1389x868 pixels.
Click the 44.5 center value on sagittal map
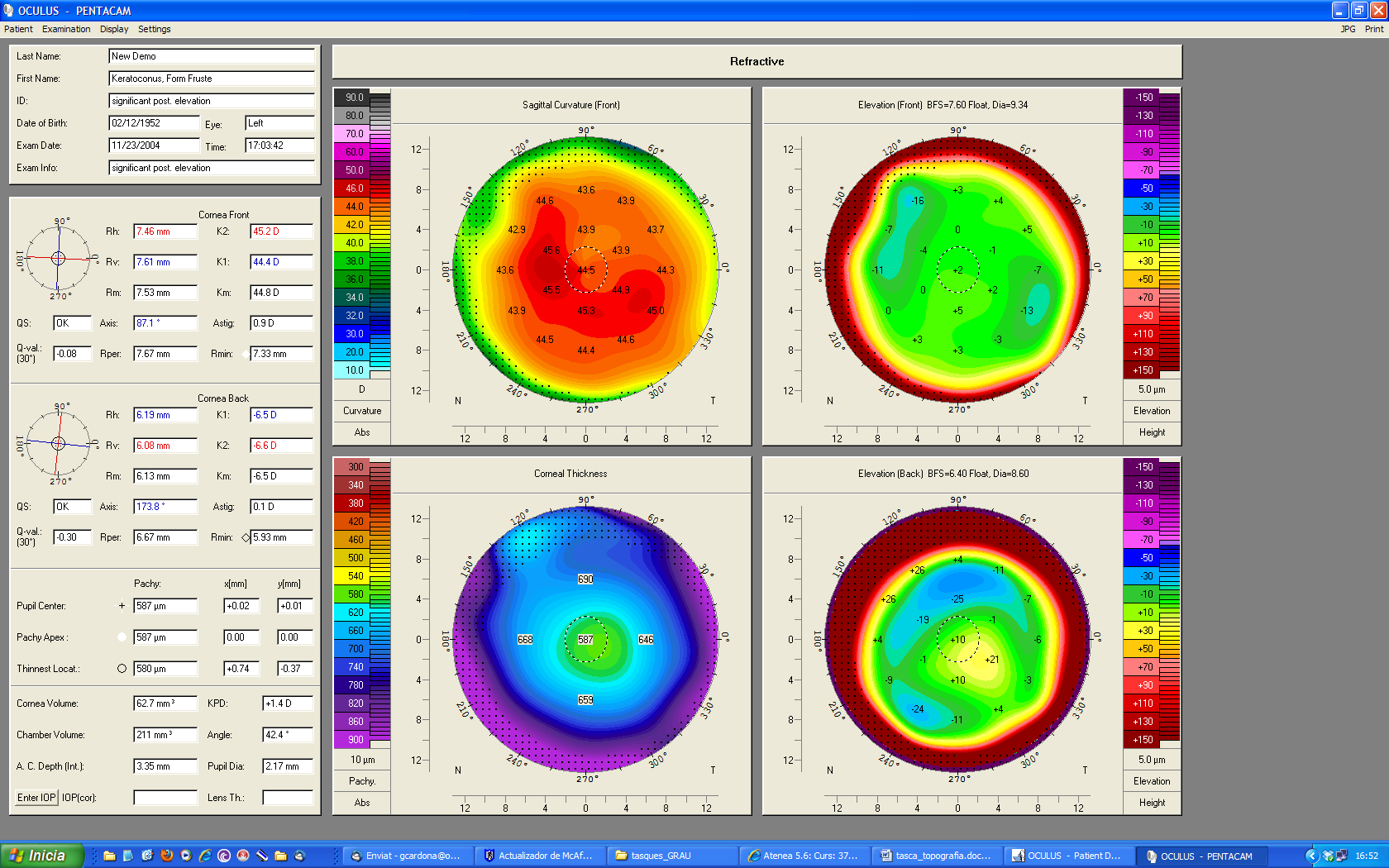(x=586, y=270)
